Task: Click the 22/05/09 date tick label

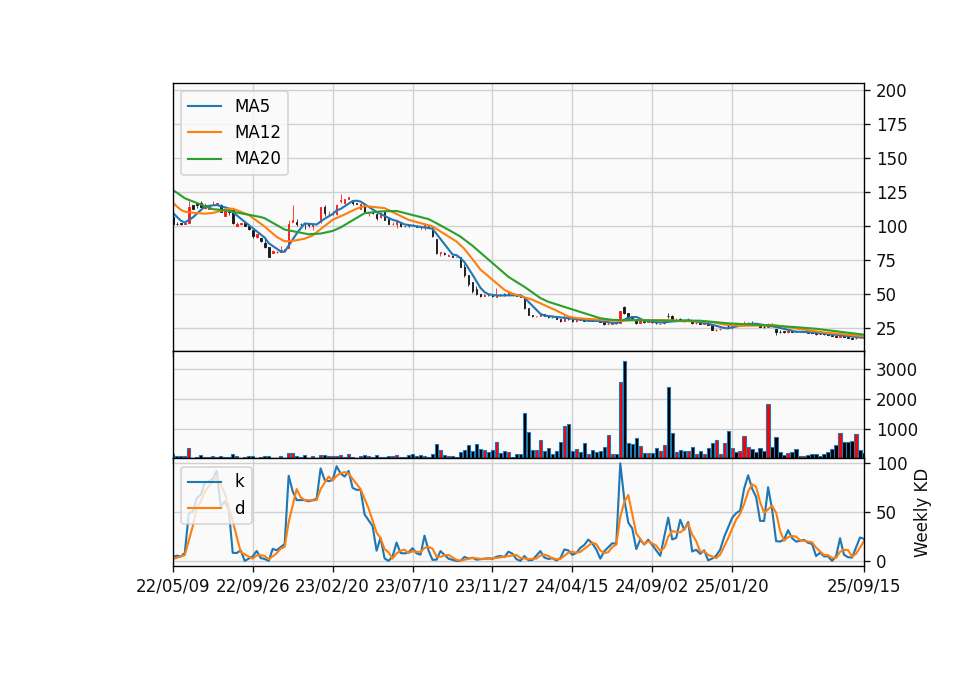Action: click(173, 586)
